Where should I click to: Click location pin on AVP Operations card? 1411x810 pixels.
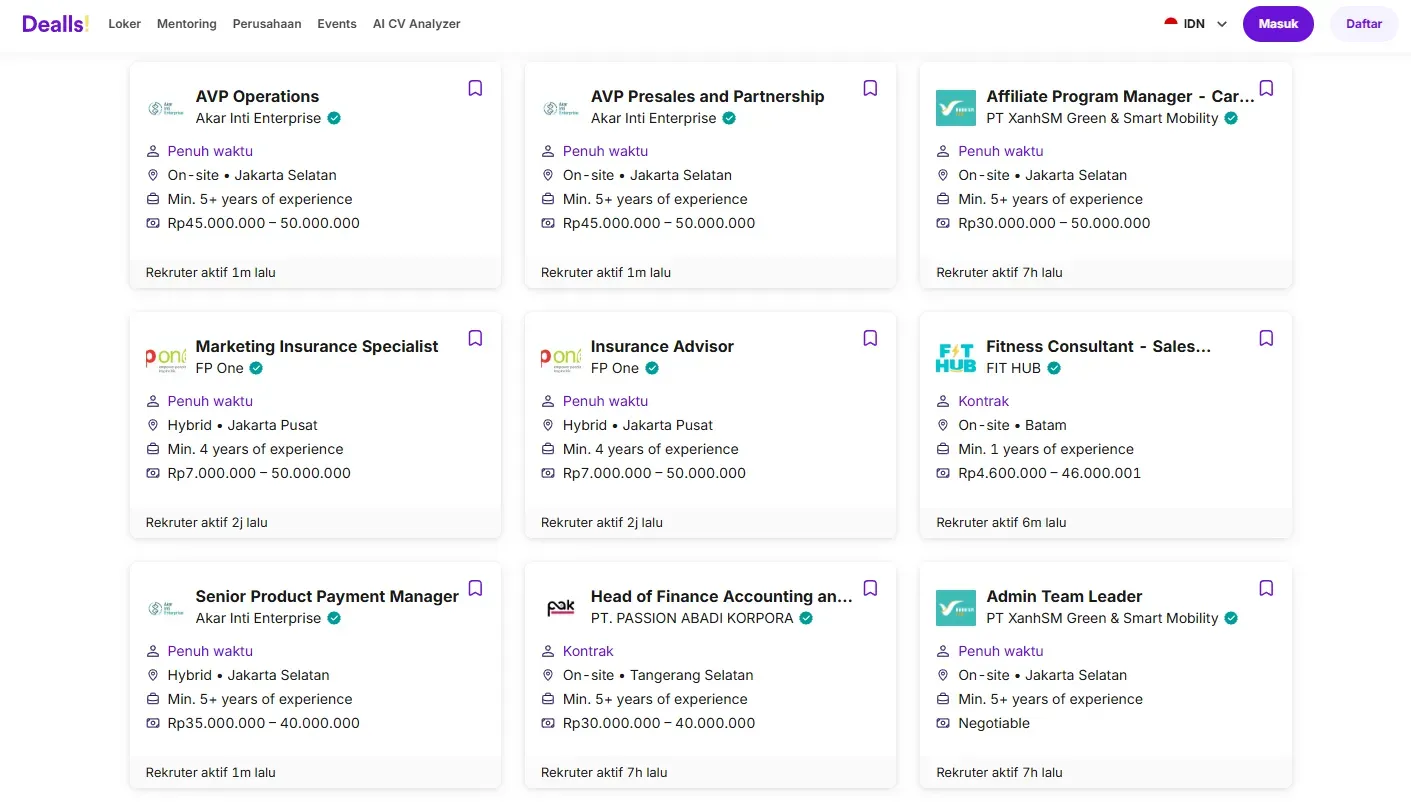pyautogui.click(x=153, y=175)
